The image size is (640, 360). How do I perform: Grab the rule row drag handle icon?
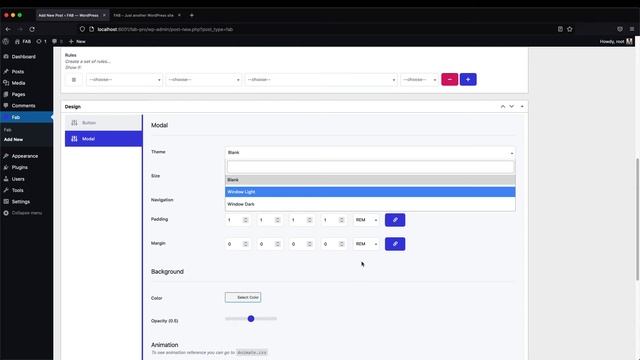tap(74, 80)
